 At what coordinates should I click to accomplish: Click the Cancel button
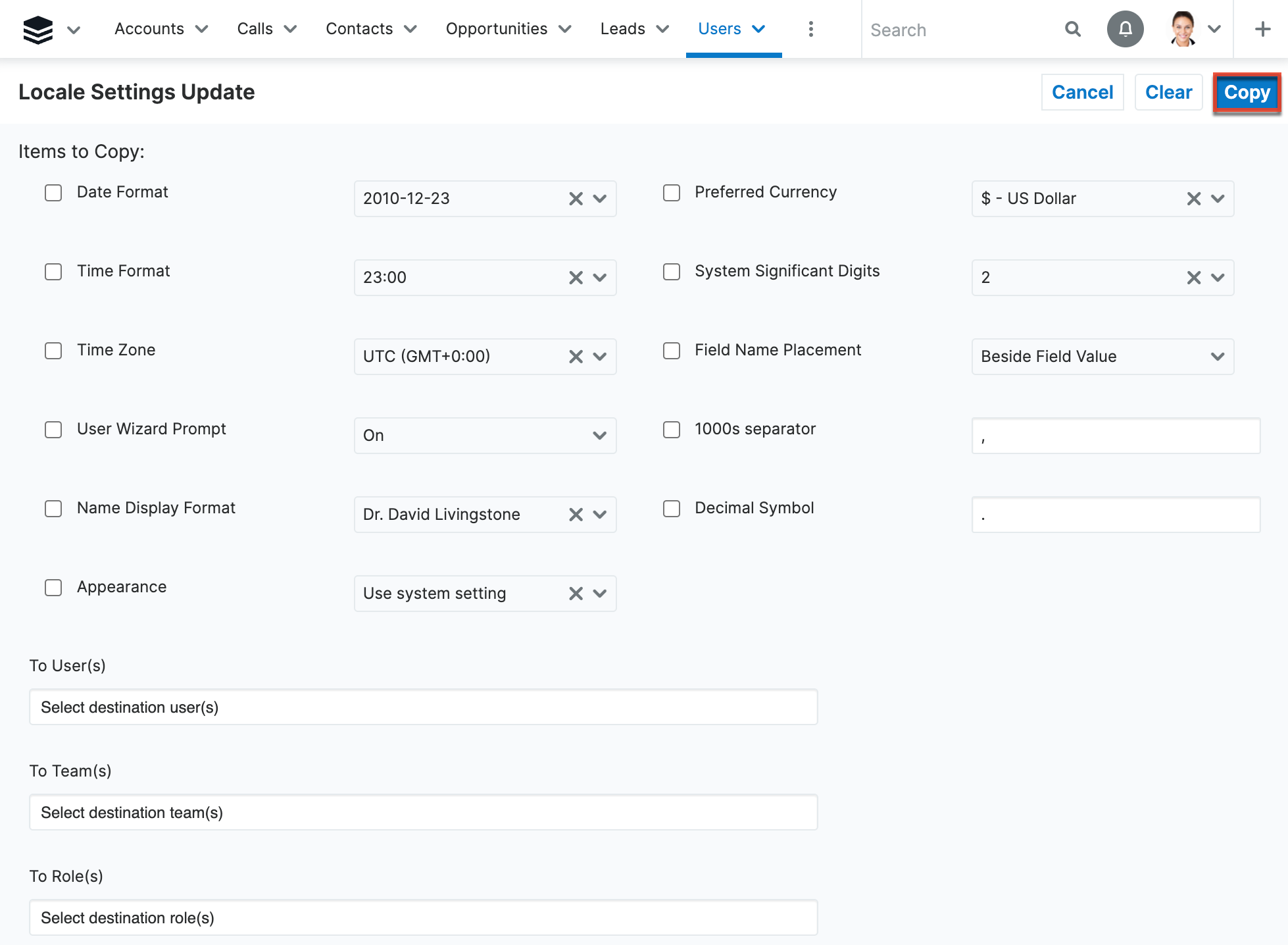coord(1082,92)
